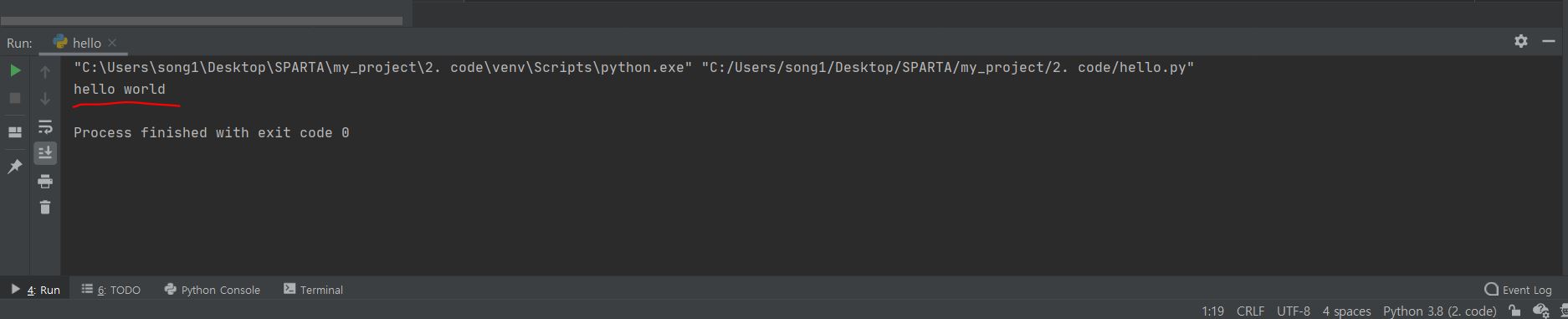Open the 6: TODO tool window
This screenshot has width=1568, height=319.
(x=111, y=290)
